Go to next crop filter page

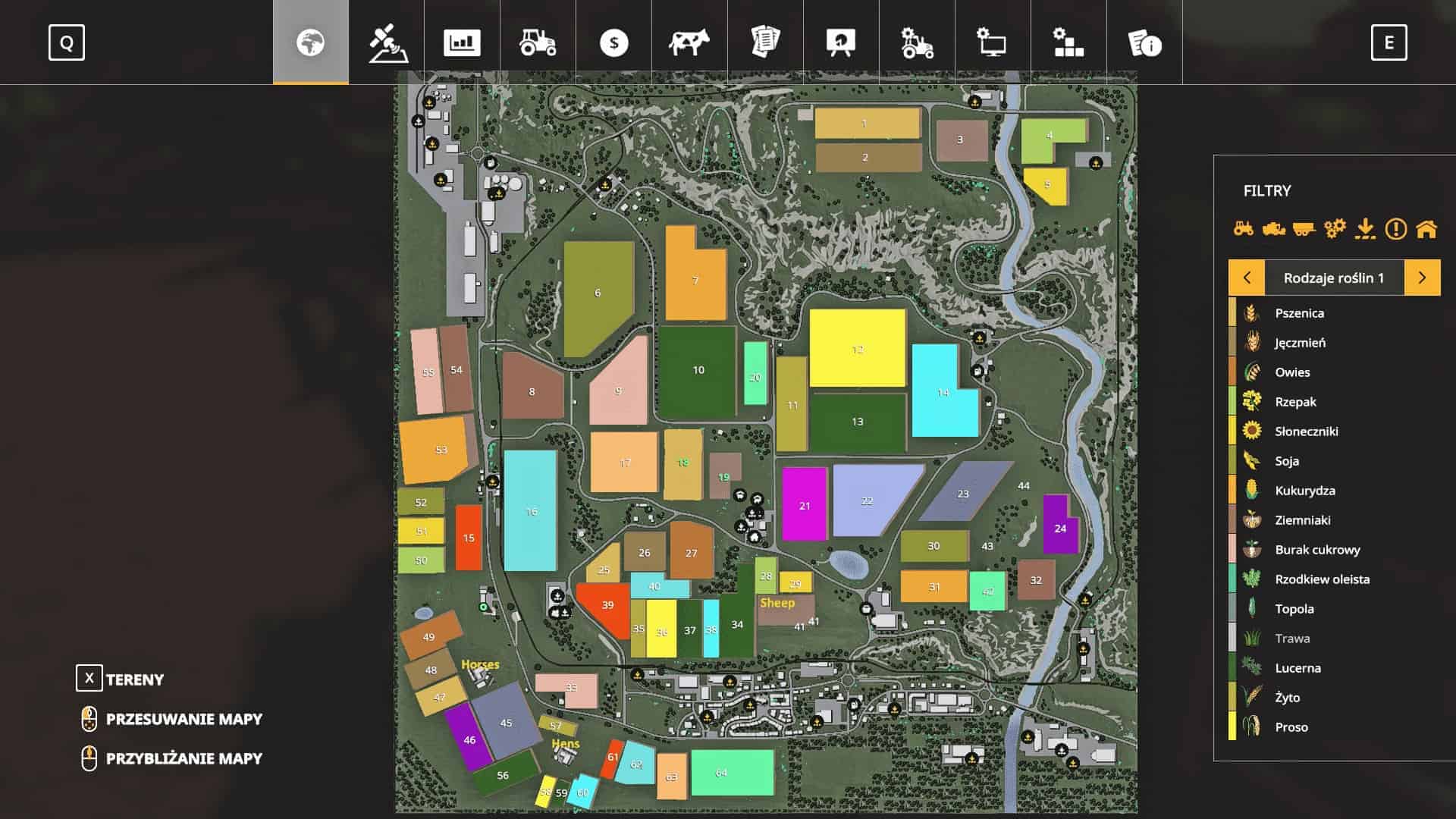click(x=1422, y=278)
